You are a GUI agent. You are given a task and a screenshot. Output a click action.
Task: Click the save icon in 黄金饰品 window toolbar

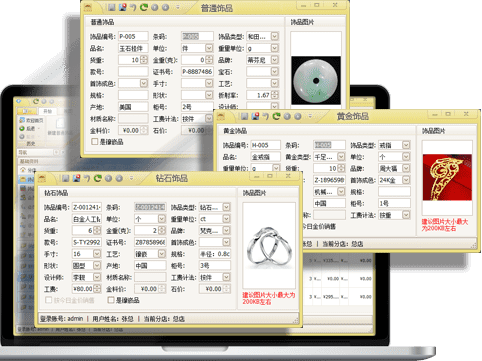click(x=245, y=116)
